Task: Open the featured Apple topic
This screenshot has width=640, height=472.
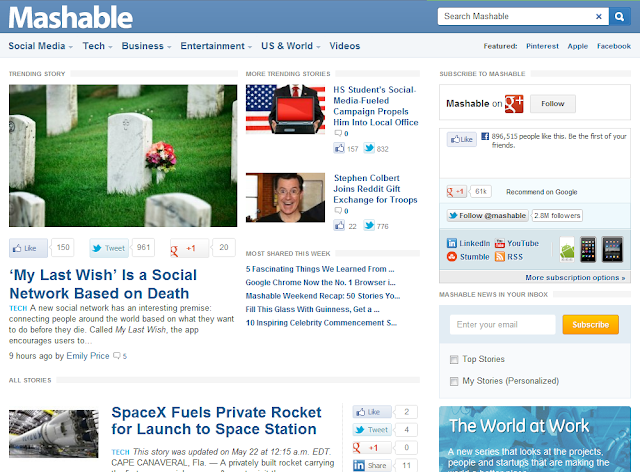Action: pyautogui.click(x=578, y=46)
